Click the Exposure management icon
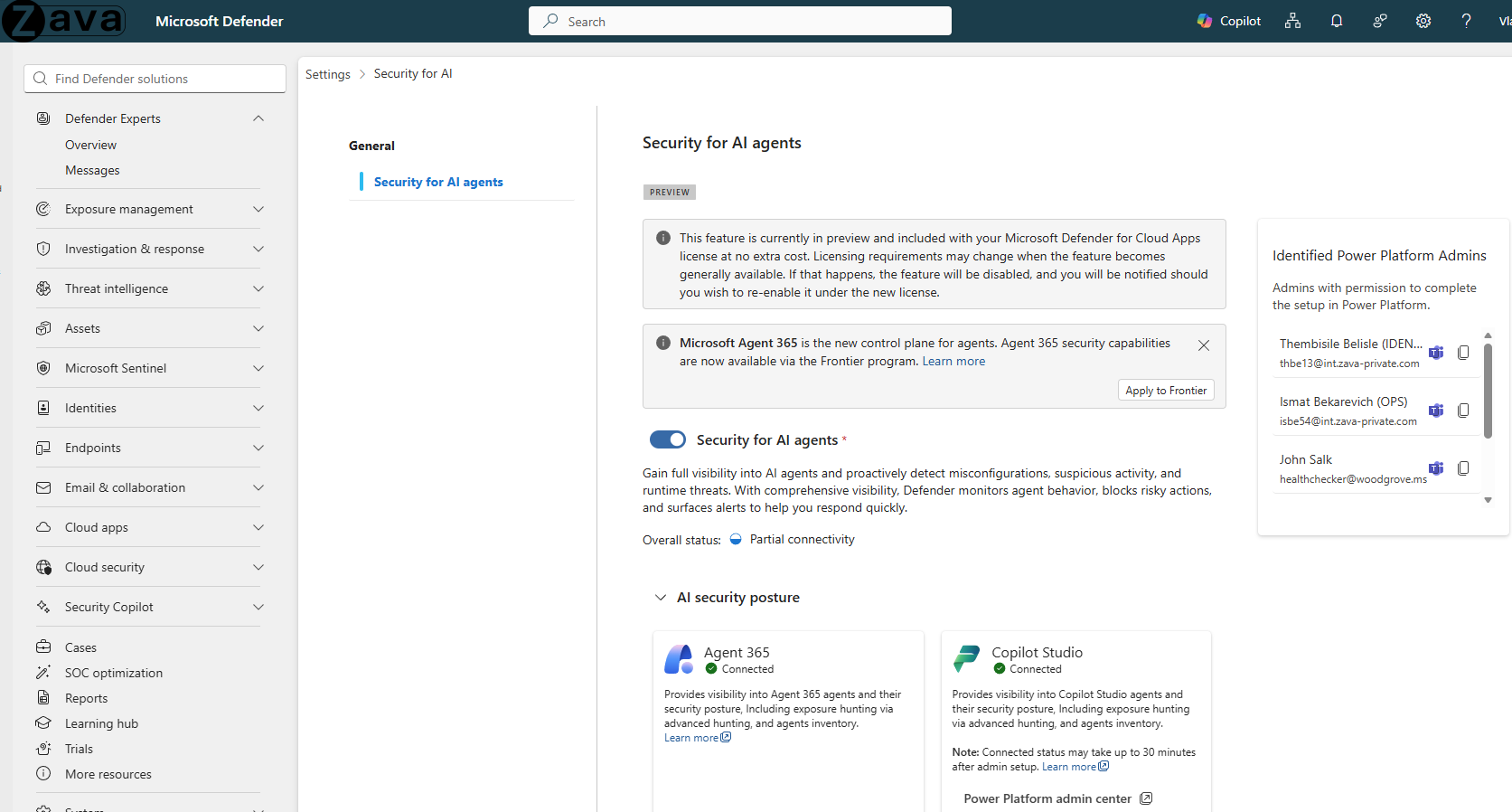The width and height of the screenshot is (1512, 812). 43,209
